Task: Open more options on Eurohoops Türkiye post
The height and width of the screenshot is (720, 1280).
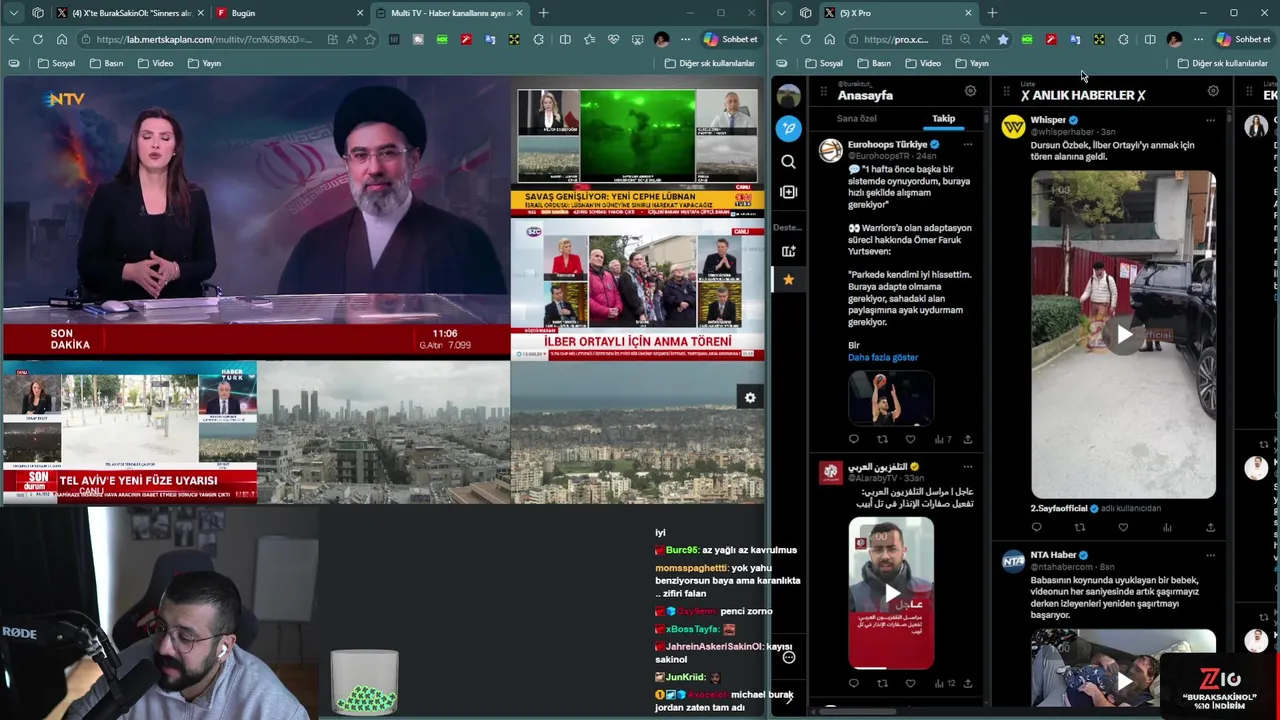Action: pos(967,144)
